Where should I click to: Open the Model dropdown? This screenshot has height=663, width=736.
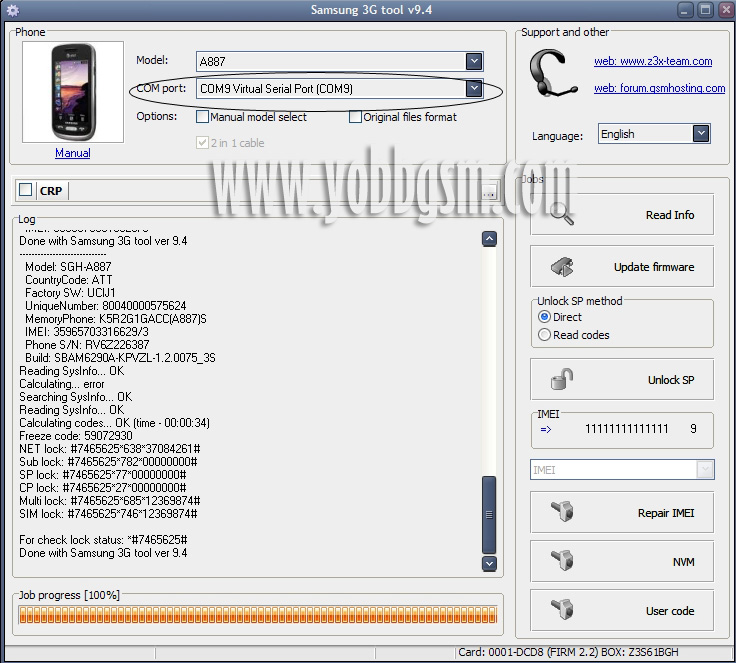[x=474, y=61]
